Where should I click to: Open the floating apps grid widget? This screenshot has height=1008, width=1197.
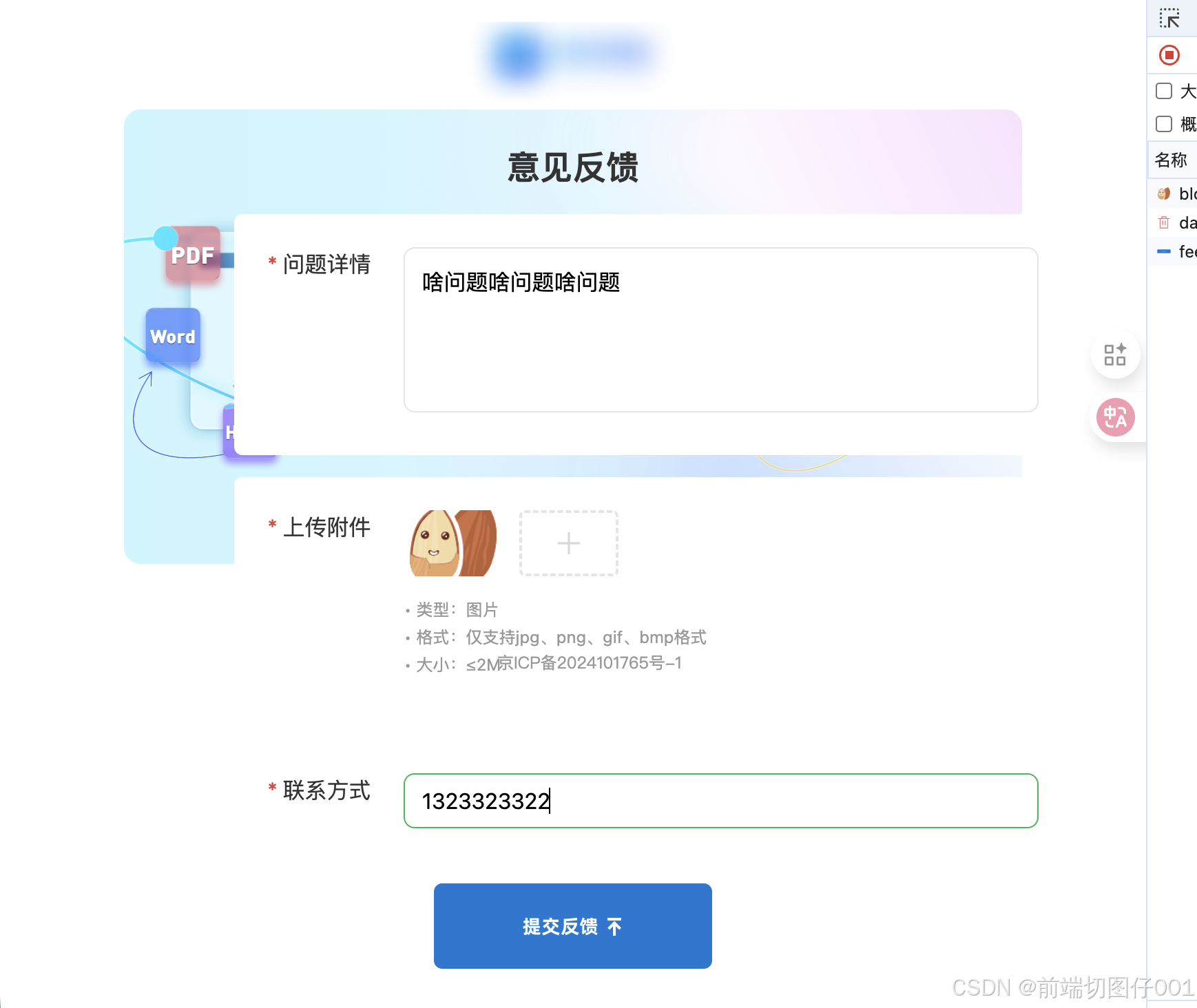click(1115, 355)
